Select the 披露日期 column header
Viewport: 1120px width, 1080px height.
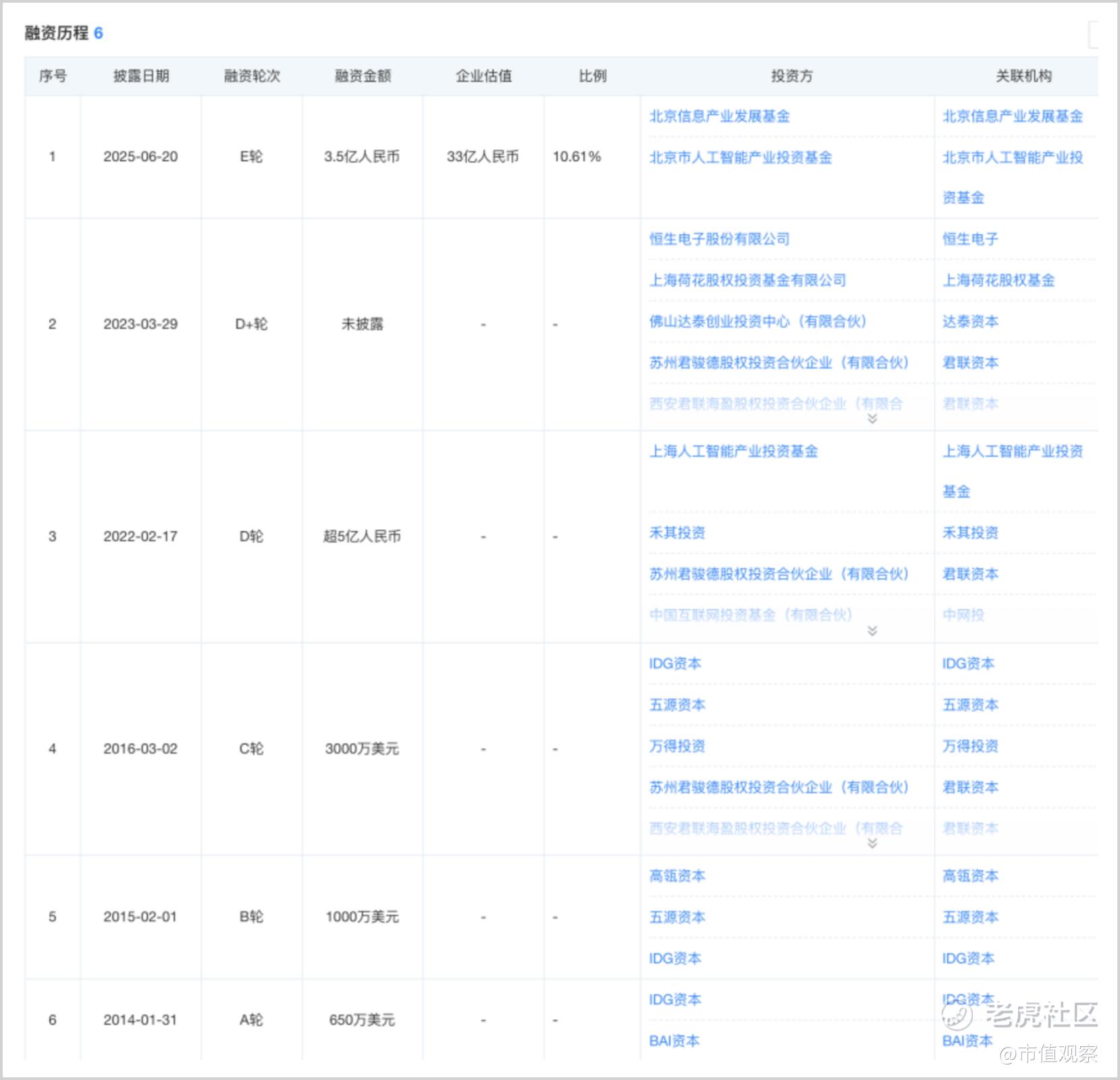[141, 76]
